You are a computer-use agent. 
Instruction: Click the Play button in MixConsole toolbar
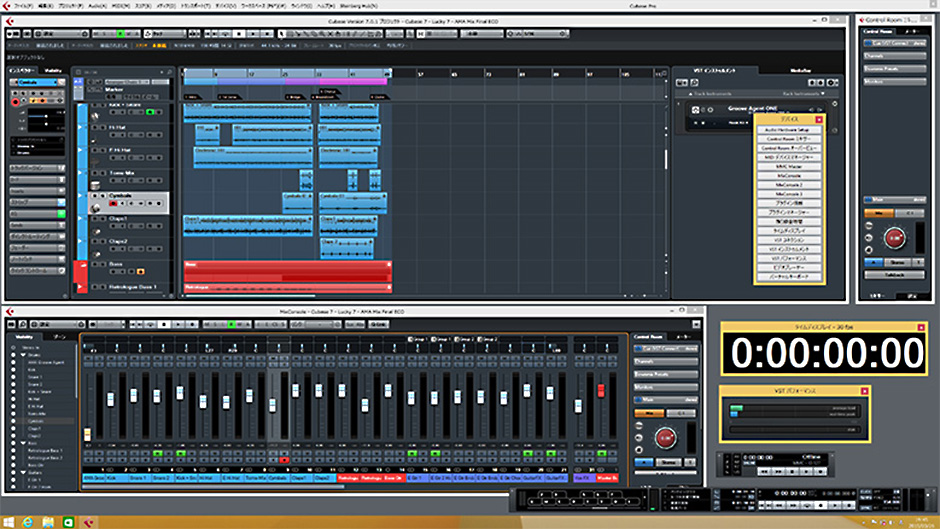coord(178,324)
